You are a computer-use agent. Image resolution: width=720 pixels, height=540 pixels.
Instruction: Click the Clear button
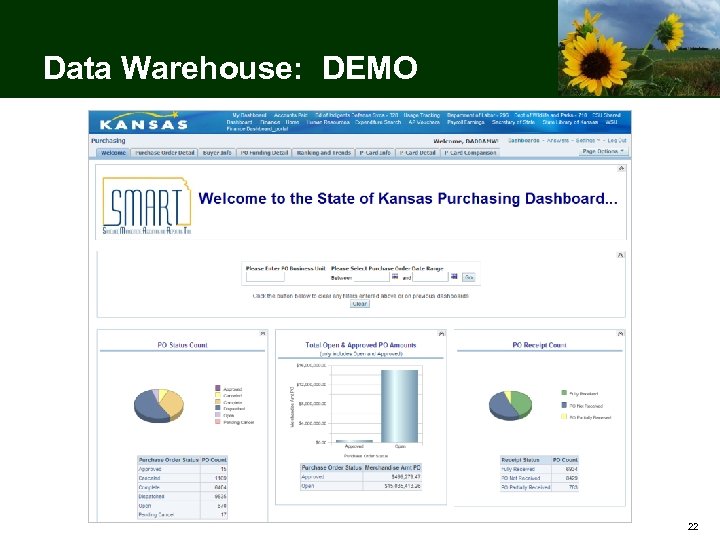click(x=360, y=304)
